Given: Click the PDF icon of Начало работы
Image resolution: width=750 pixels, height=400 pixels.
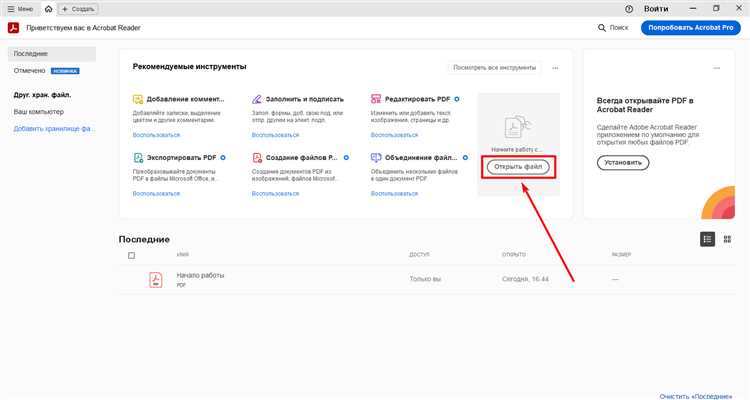Looking at the screenshot, I should coord(155,279).
